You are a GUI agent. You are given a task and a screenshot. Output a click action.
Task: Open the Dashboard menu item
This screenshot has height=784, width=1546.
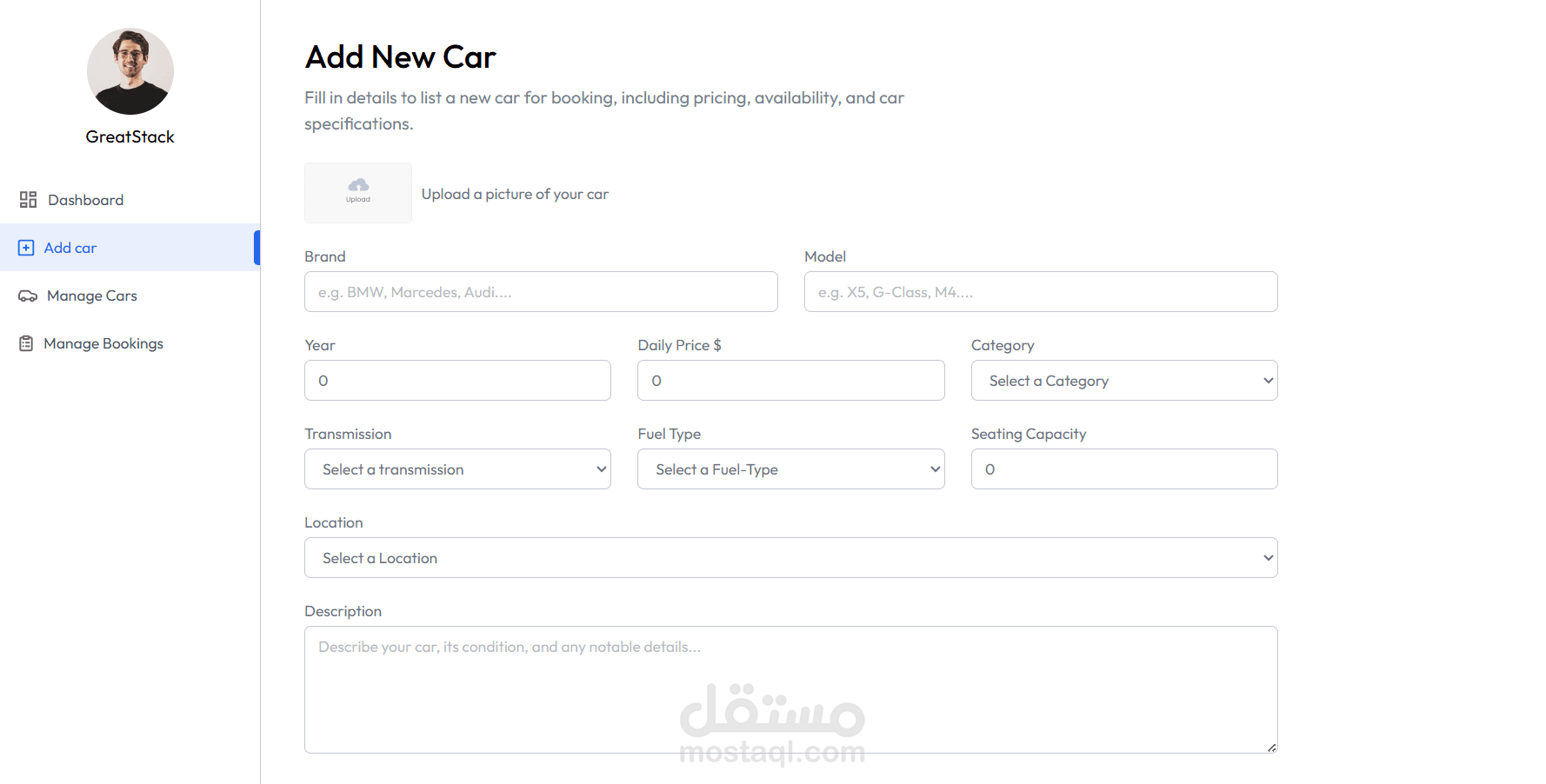pyautogui.click(x=85, y=200)
